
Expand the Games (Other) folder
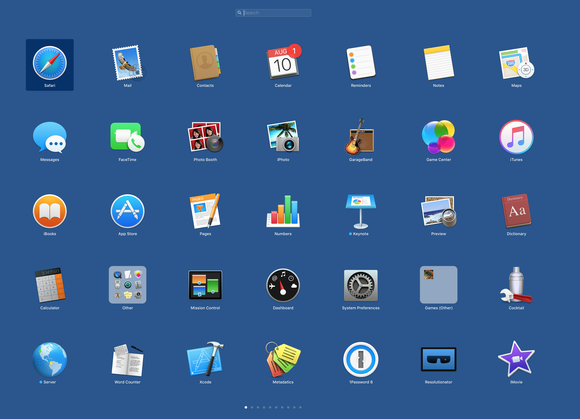click(439, 285)
